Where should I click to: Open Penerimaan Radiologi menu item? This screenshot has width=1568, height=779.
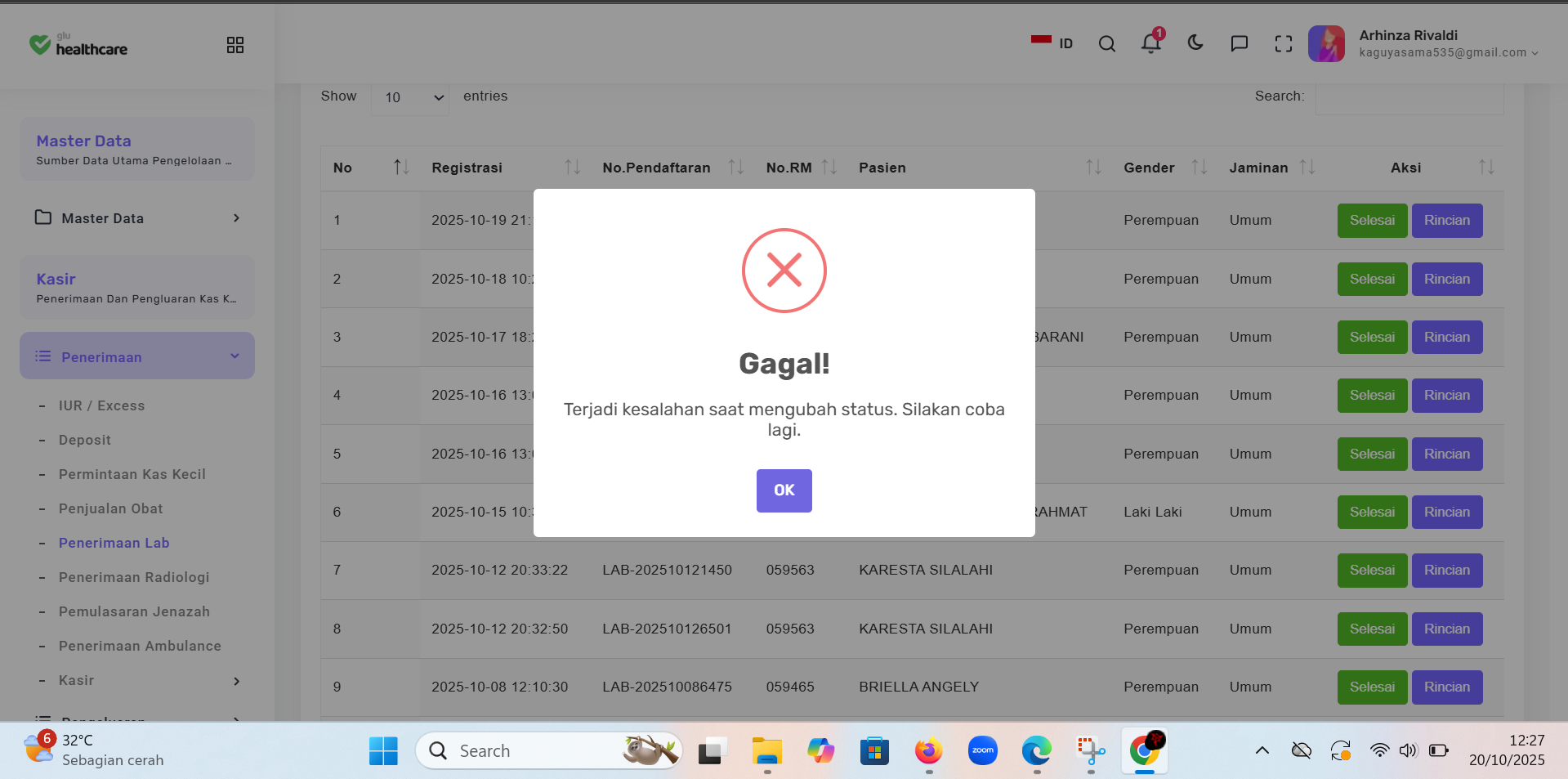(x=134, y=577)
